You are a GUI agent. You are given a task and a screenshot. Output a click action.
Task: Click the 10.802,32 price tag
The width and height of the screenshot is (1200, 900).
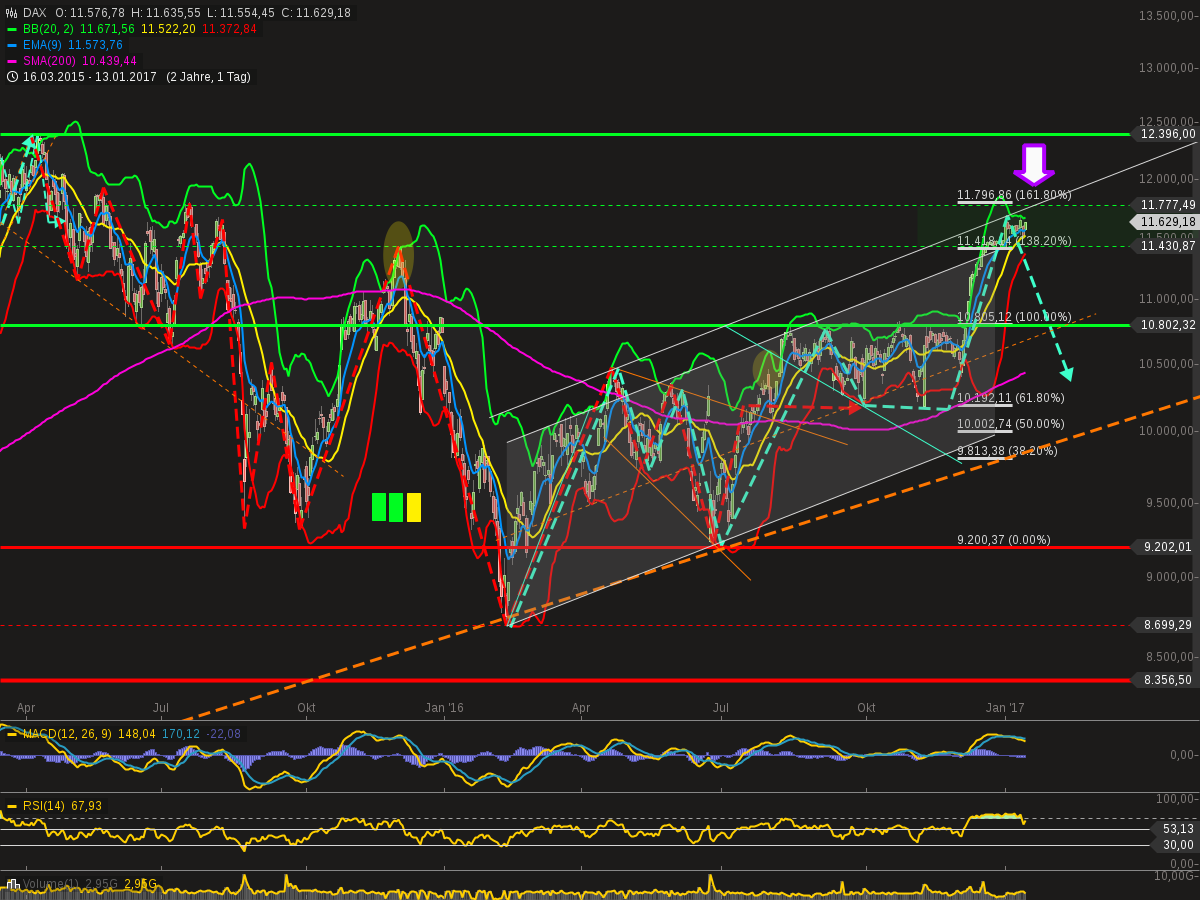[1164, 325]
